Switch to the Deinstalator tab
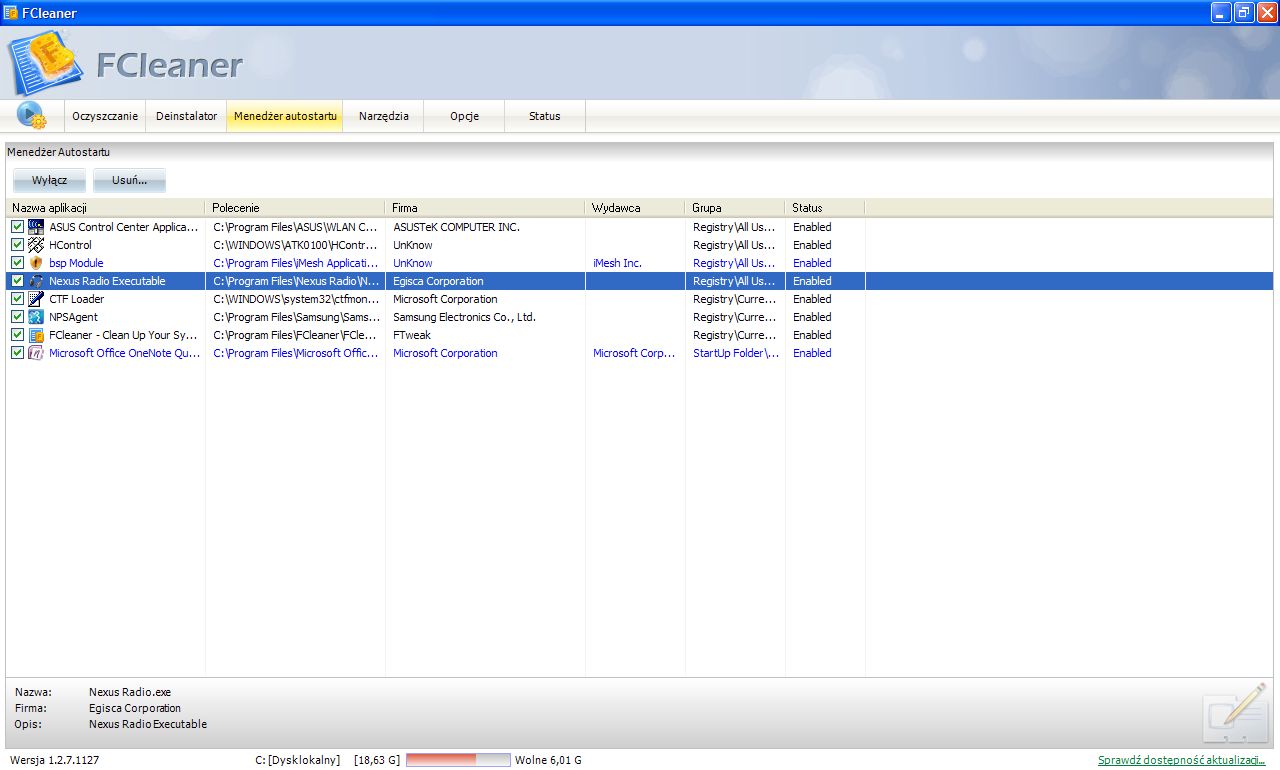Viewport: 1280px width, 770px height. 186,116
